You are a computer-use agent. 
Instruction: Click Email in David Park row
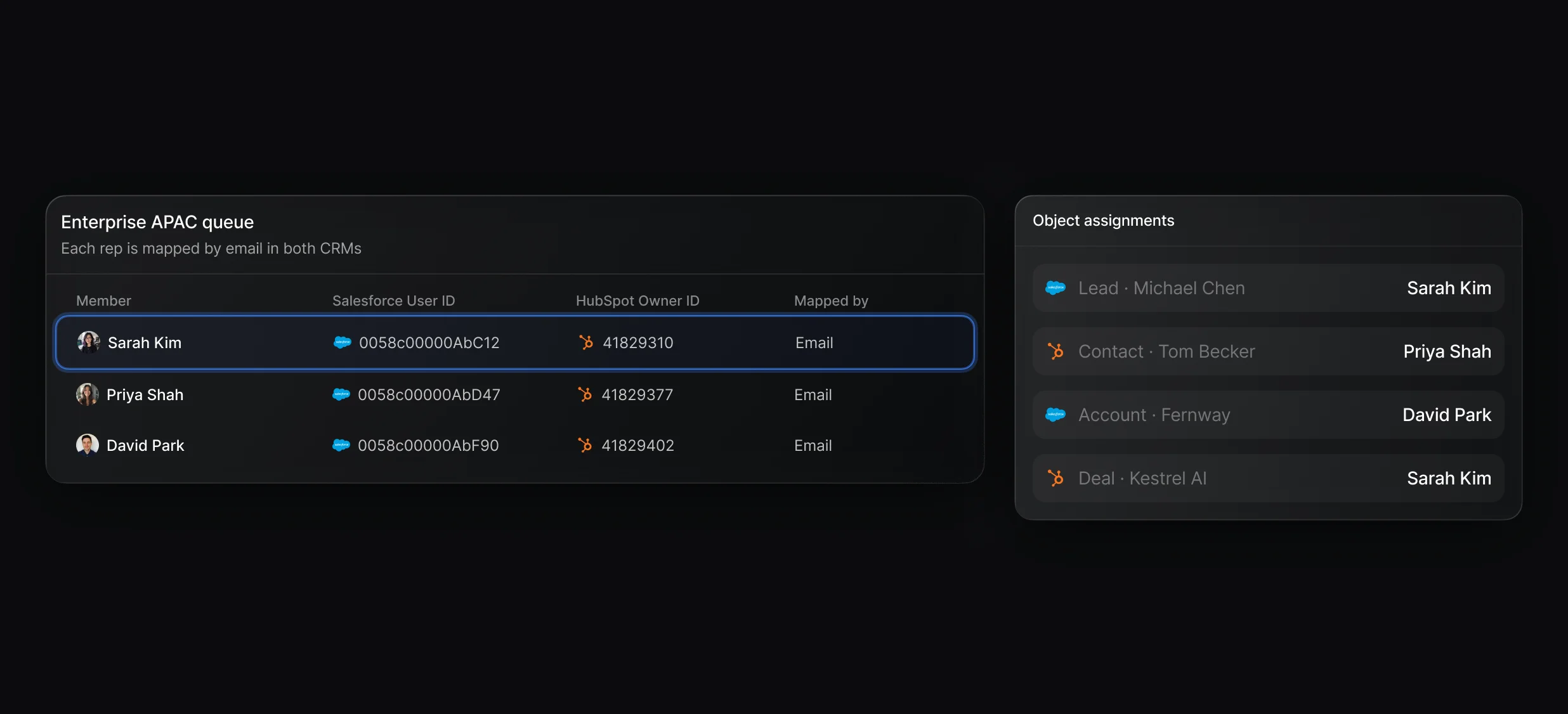point(813,445)
